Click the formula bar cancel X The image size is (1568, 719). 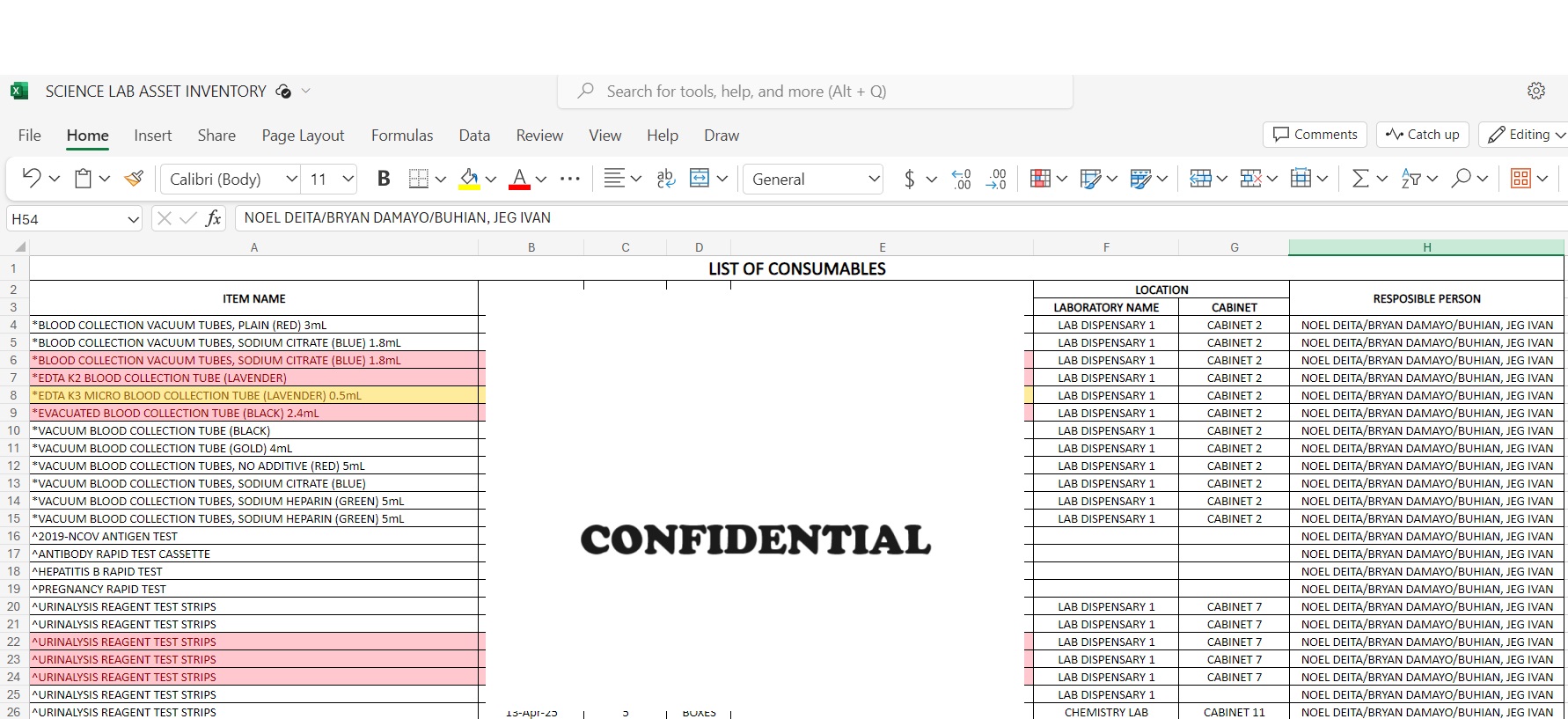[x=164, y=218]
